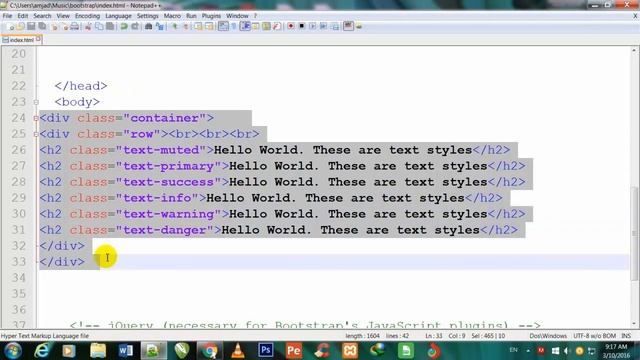Click 'UTF-8 w/o BOM' status bar entry

[x=594, y=336]
